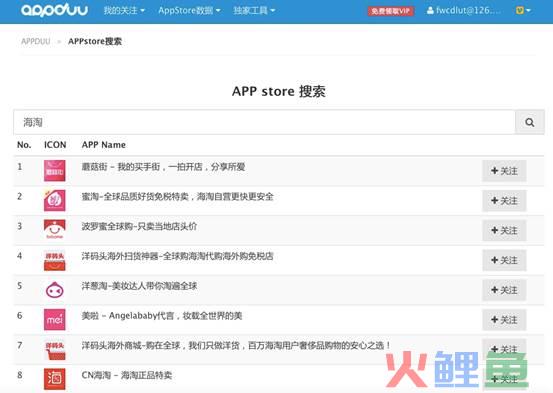Click the 免费领取VIP red button

(391, 11)
